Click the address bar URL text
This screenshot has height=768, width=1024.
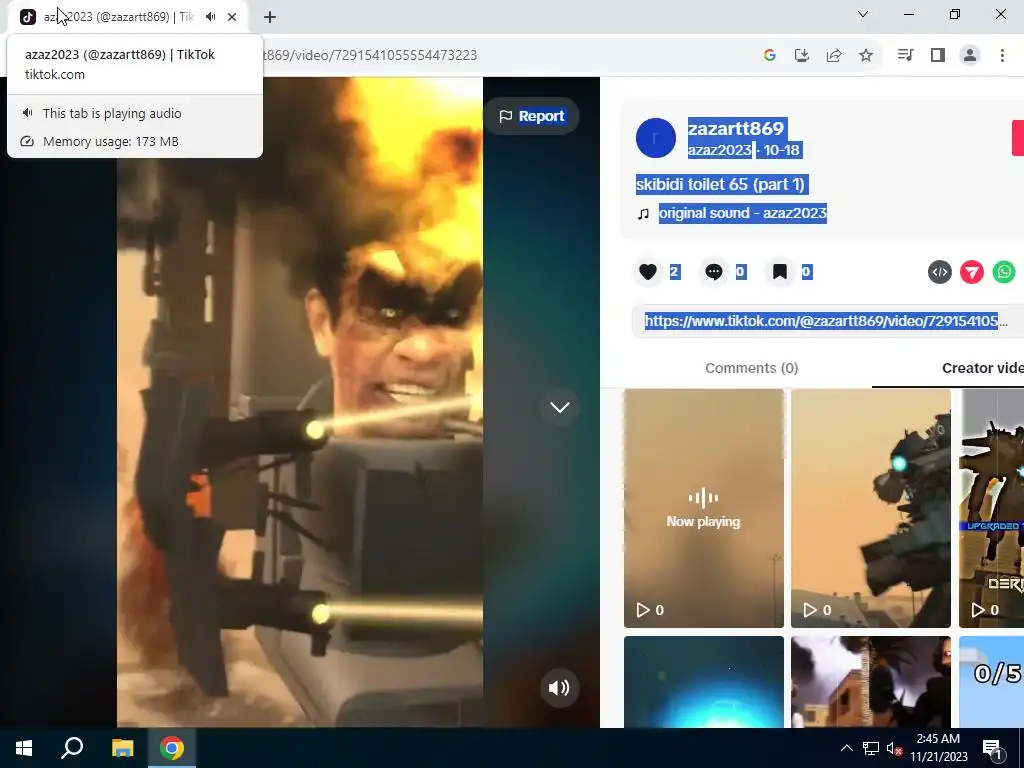[x=370, y=56]
